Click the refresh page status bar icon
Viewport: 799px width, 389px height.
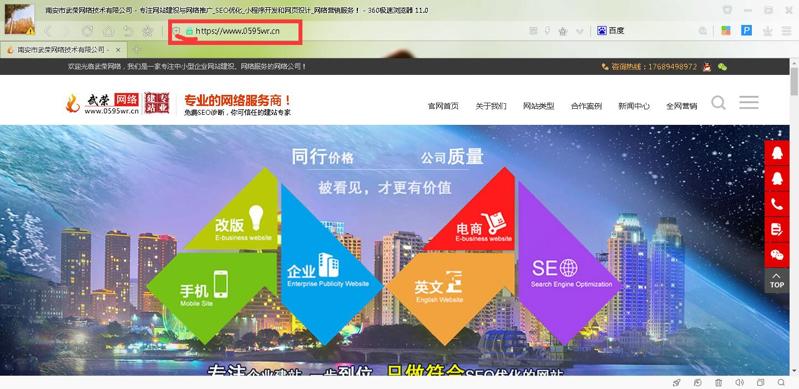pos(698,382)
